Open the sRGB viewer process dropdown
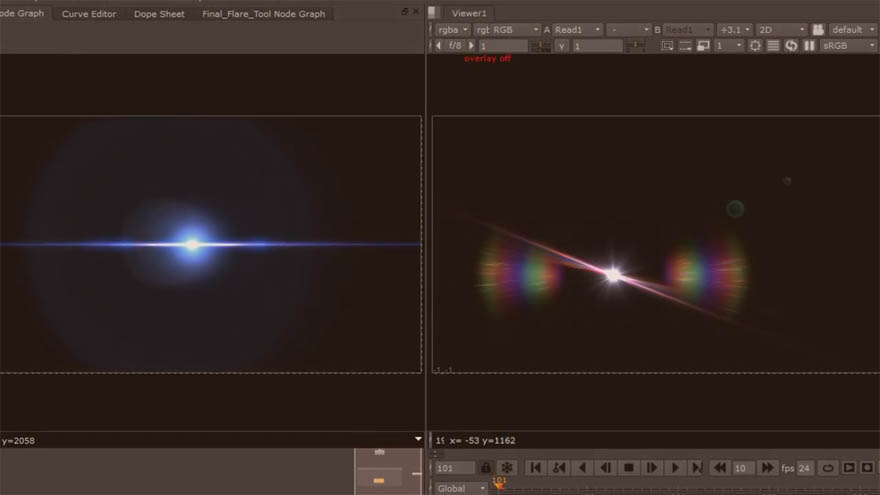880x495 pixels. coord(847,45)
